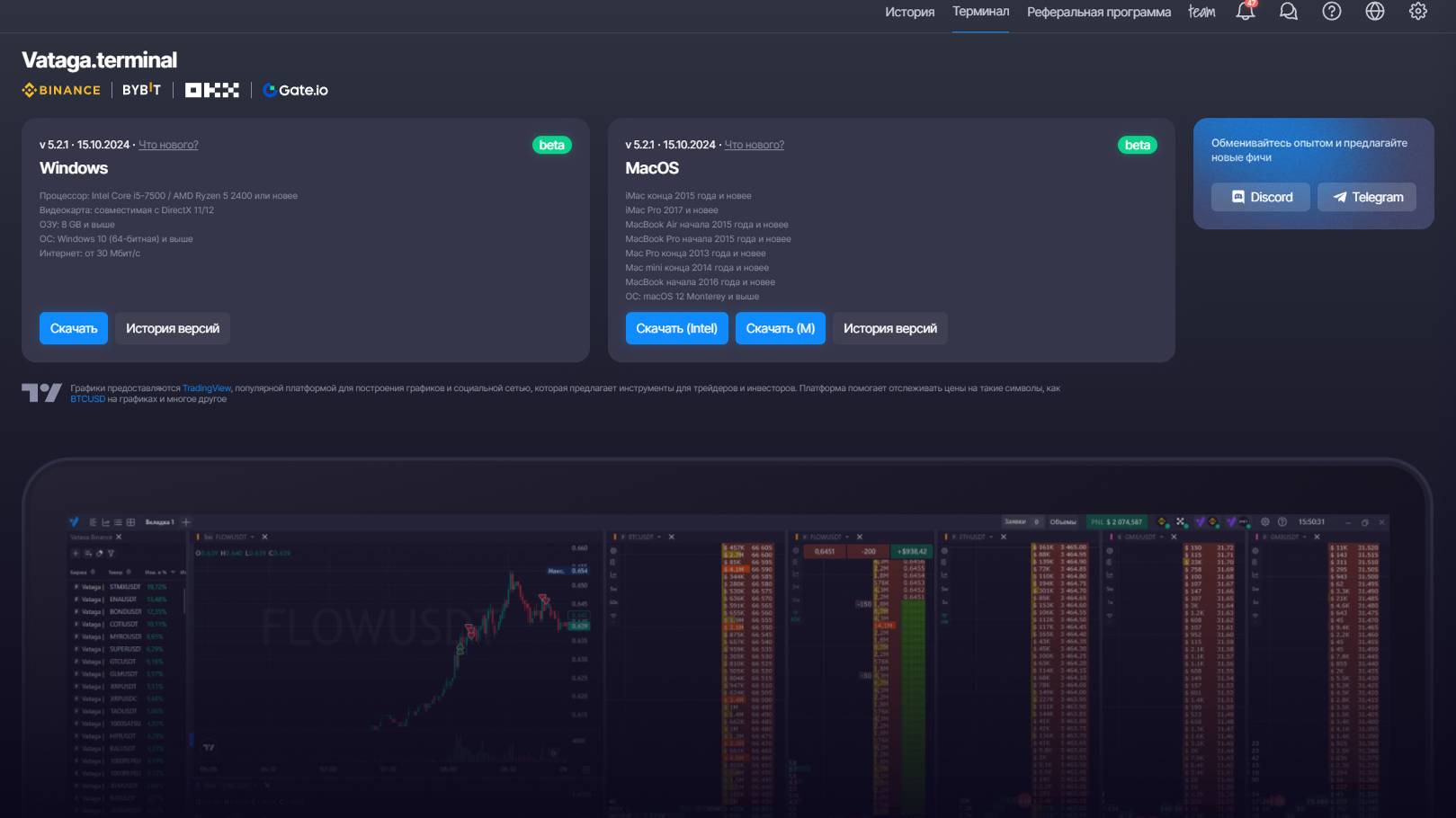Image resolution: width=1456 pixels, height=818 pixels.
Task: Click the beta badge on Windows card
Action: coord(552,145)
